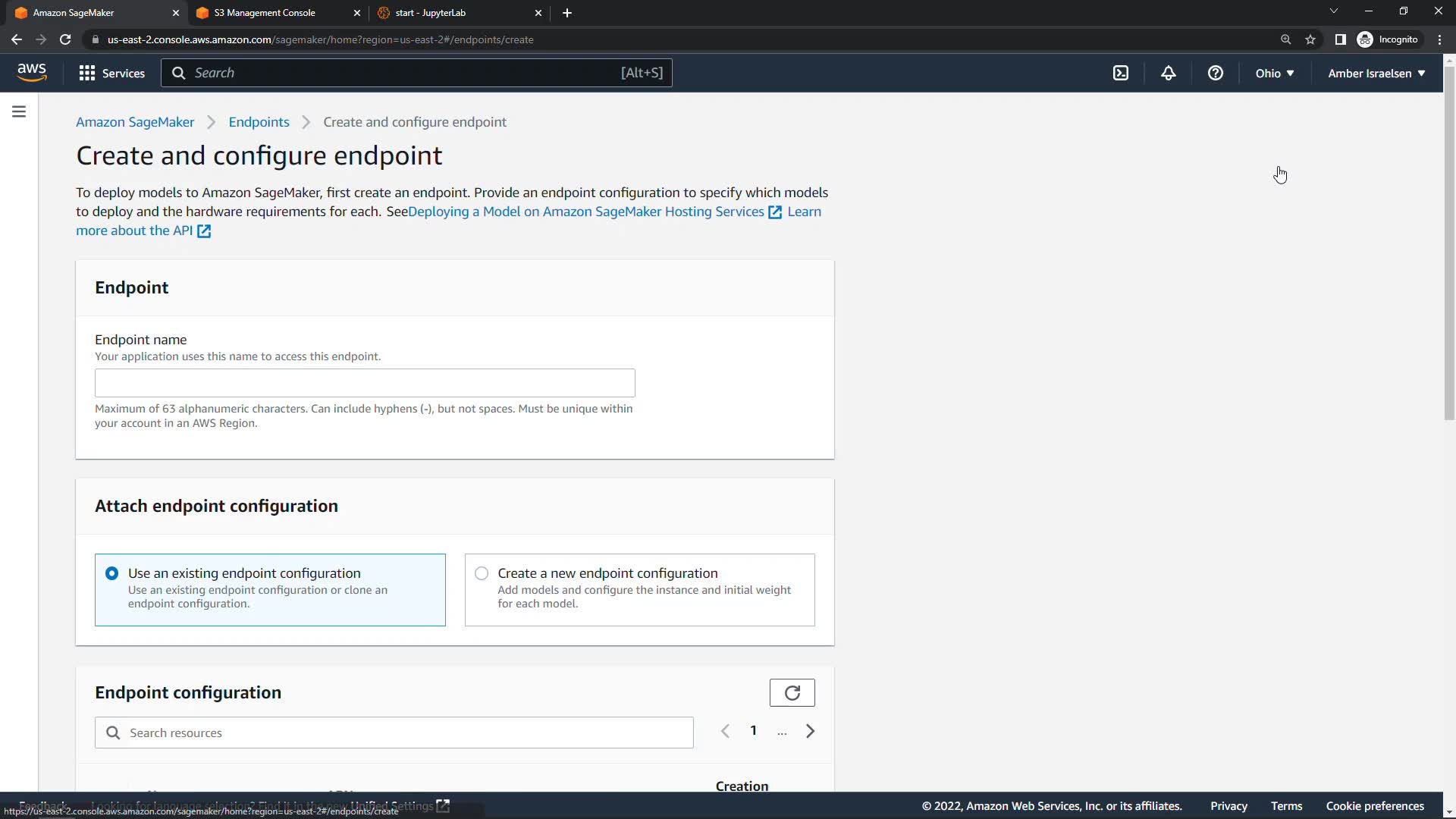Viewport: 1456px width, 819px height.
Task: Open AWS CloudShell icon in header
Action: [x=1121, y=73]
